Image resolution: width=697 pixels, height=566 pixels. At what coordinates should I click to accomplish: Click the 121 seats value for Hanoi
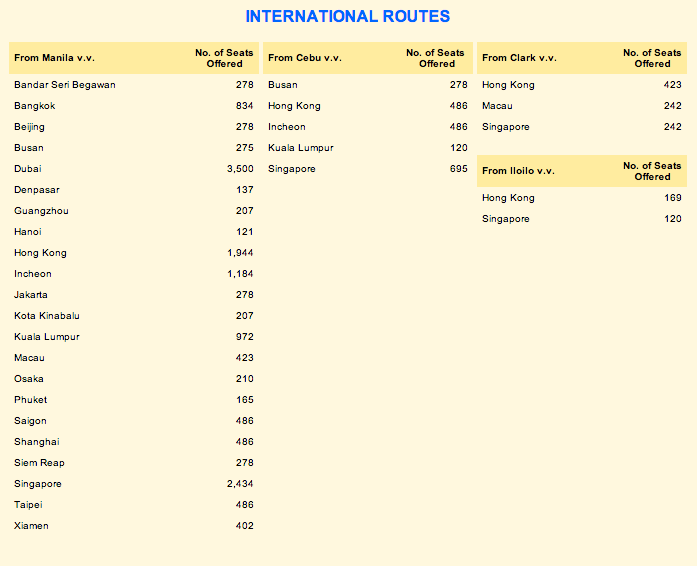coord(244,232)
